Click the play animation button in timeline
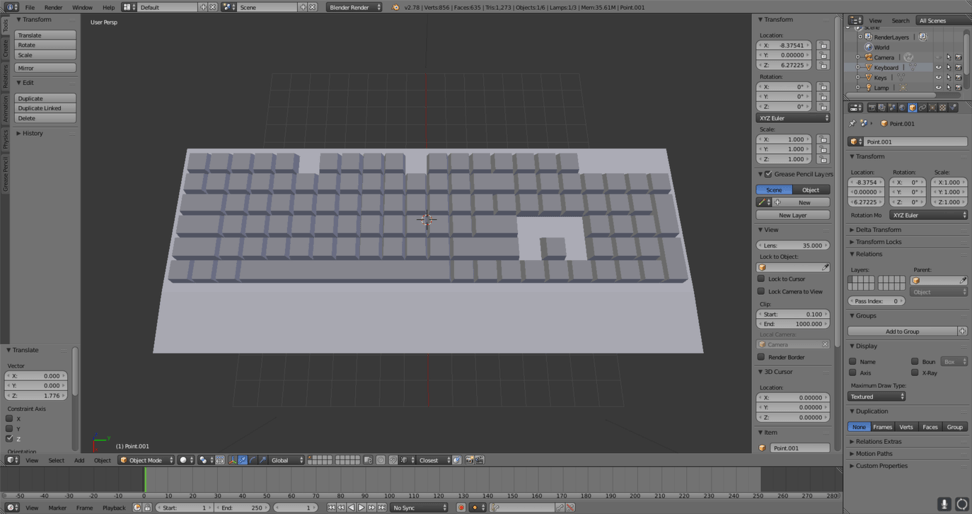This screenshot has height=514, width=972. 362,508
